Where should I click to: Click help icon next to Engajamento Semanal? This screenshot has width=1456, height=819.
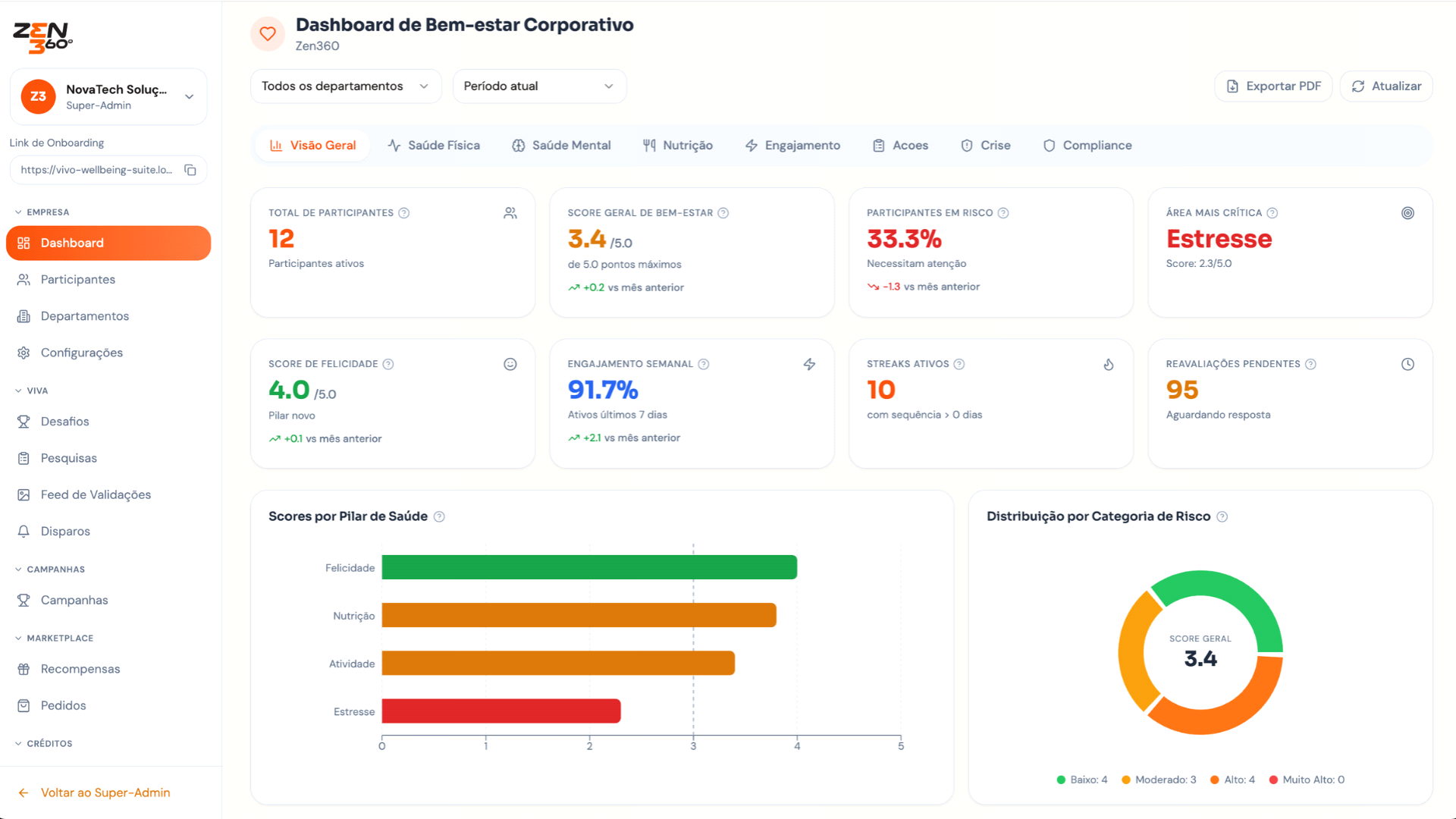tap(704, 364)
